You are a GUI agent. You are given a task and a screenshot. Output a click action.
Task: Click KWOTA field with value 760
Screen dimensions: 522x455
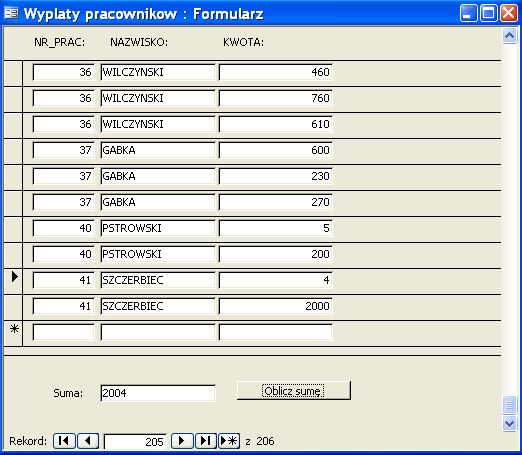[x=276, y=98]
